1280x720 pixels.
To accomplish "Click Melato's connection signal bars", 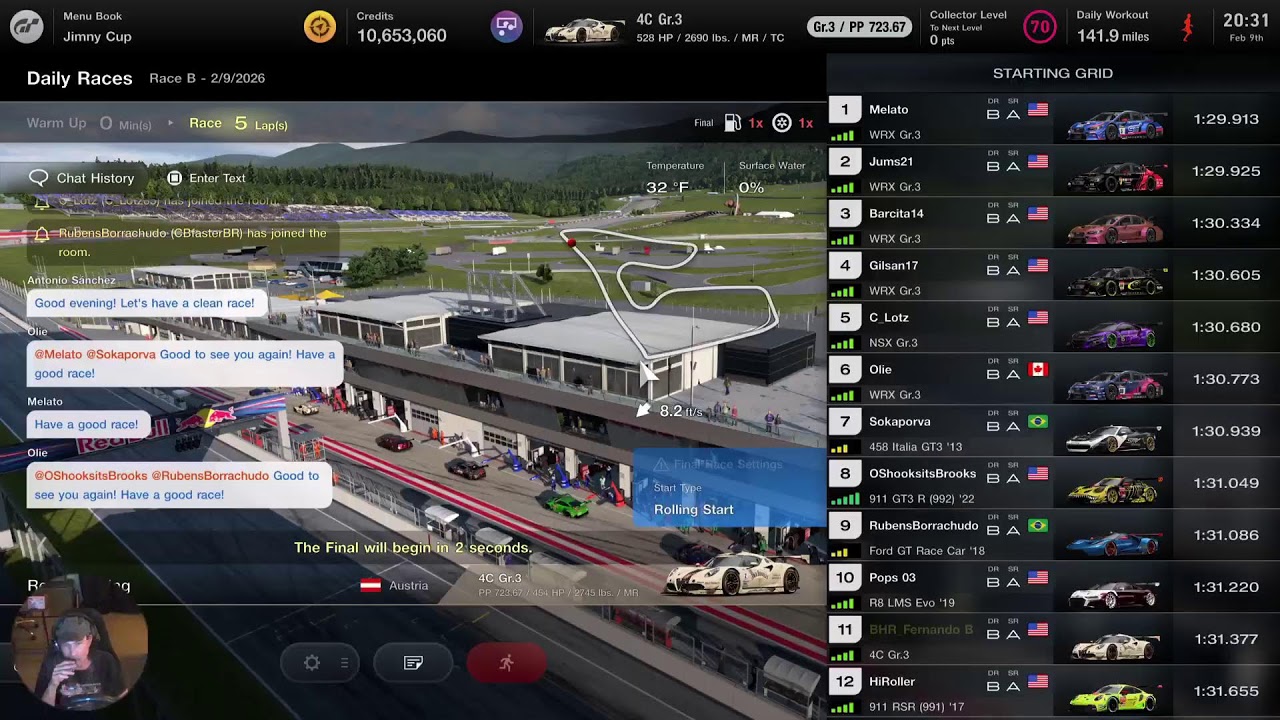I will [x=843, y=134].
